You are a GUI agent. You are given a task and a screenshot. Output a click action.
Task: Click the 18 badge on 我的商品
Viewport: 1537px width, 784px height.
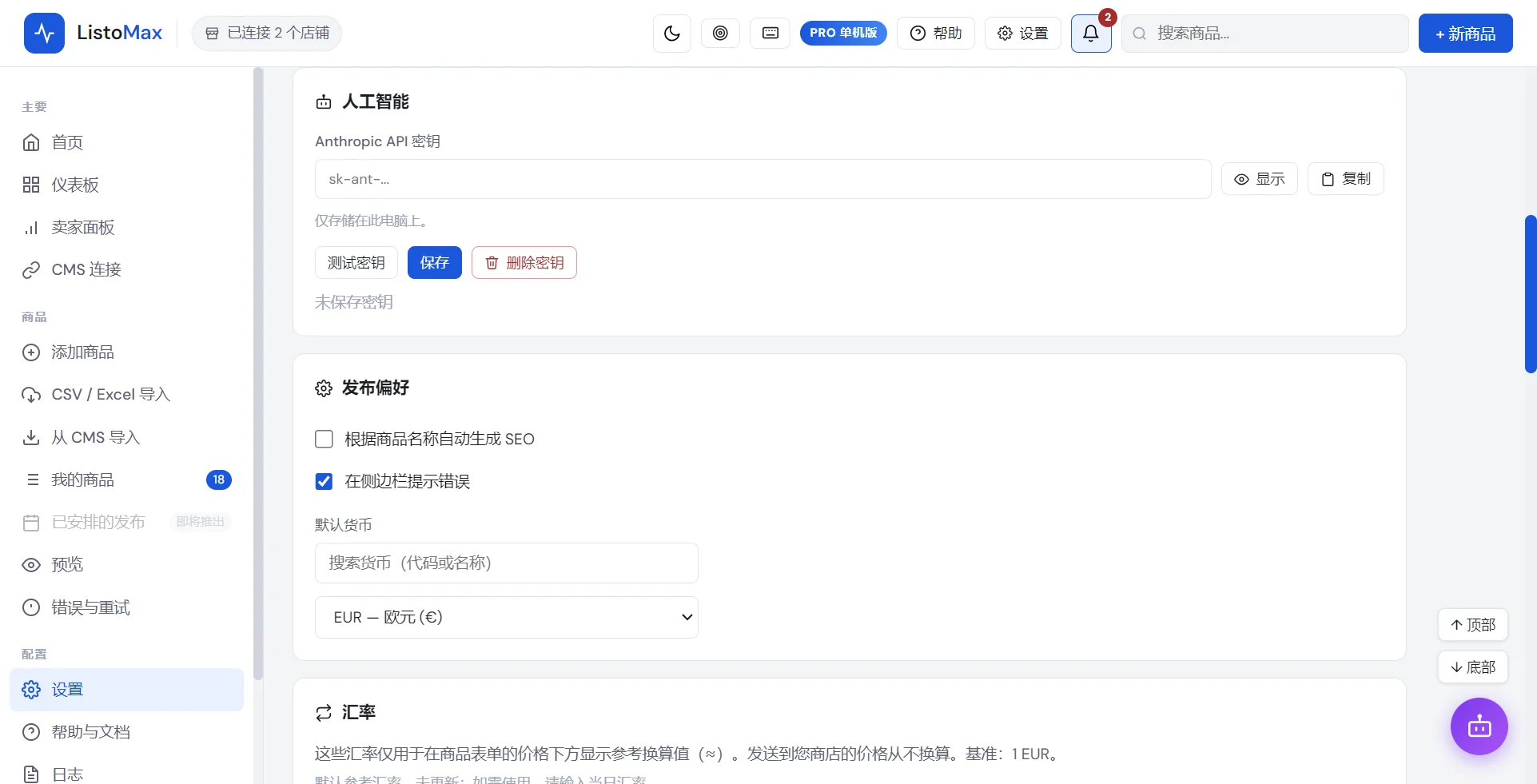click(x=219, y=480)
